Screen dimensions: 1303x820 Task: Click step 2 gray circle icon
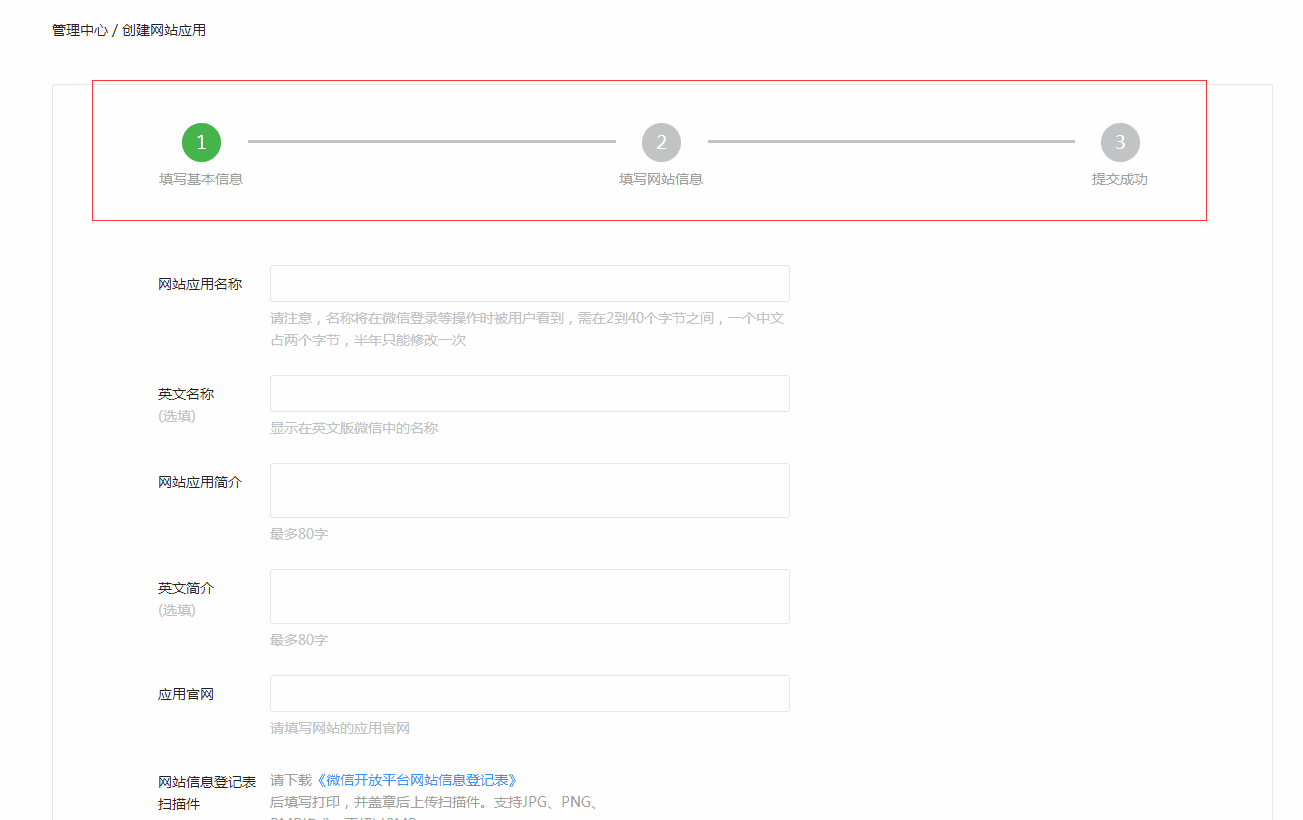tap(661, 142)
